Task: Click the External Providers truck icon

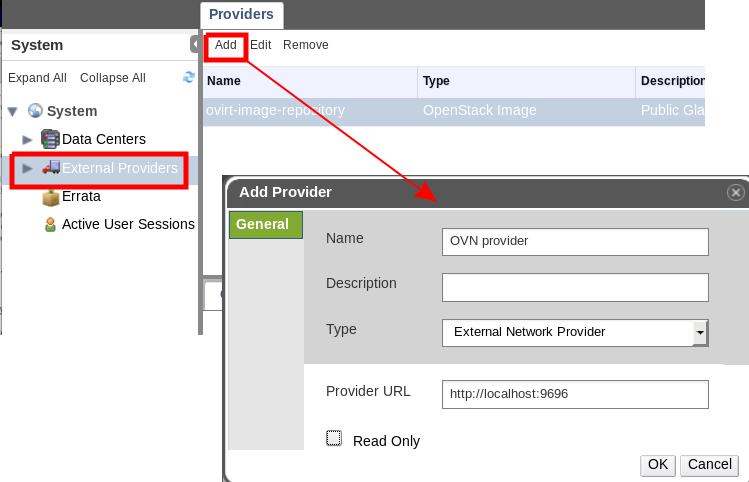Action: 51,168
